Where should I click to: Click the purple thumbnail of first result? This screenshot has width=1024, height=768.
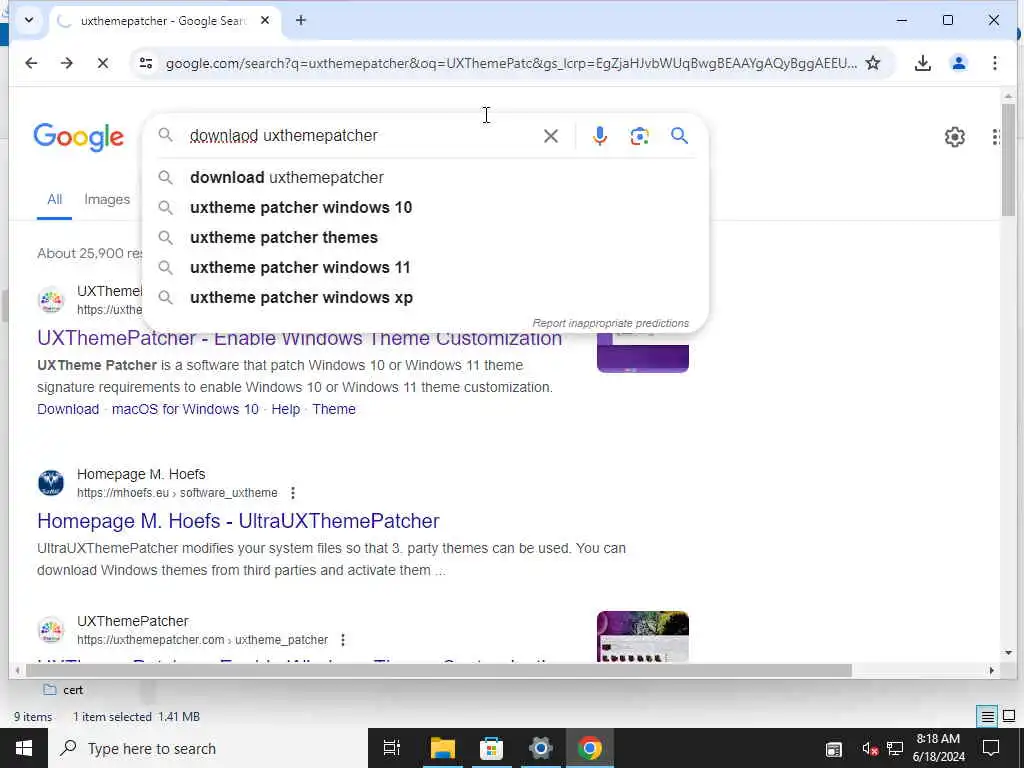[643, 353]
